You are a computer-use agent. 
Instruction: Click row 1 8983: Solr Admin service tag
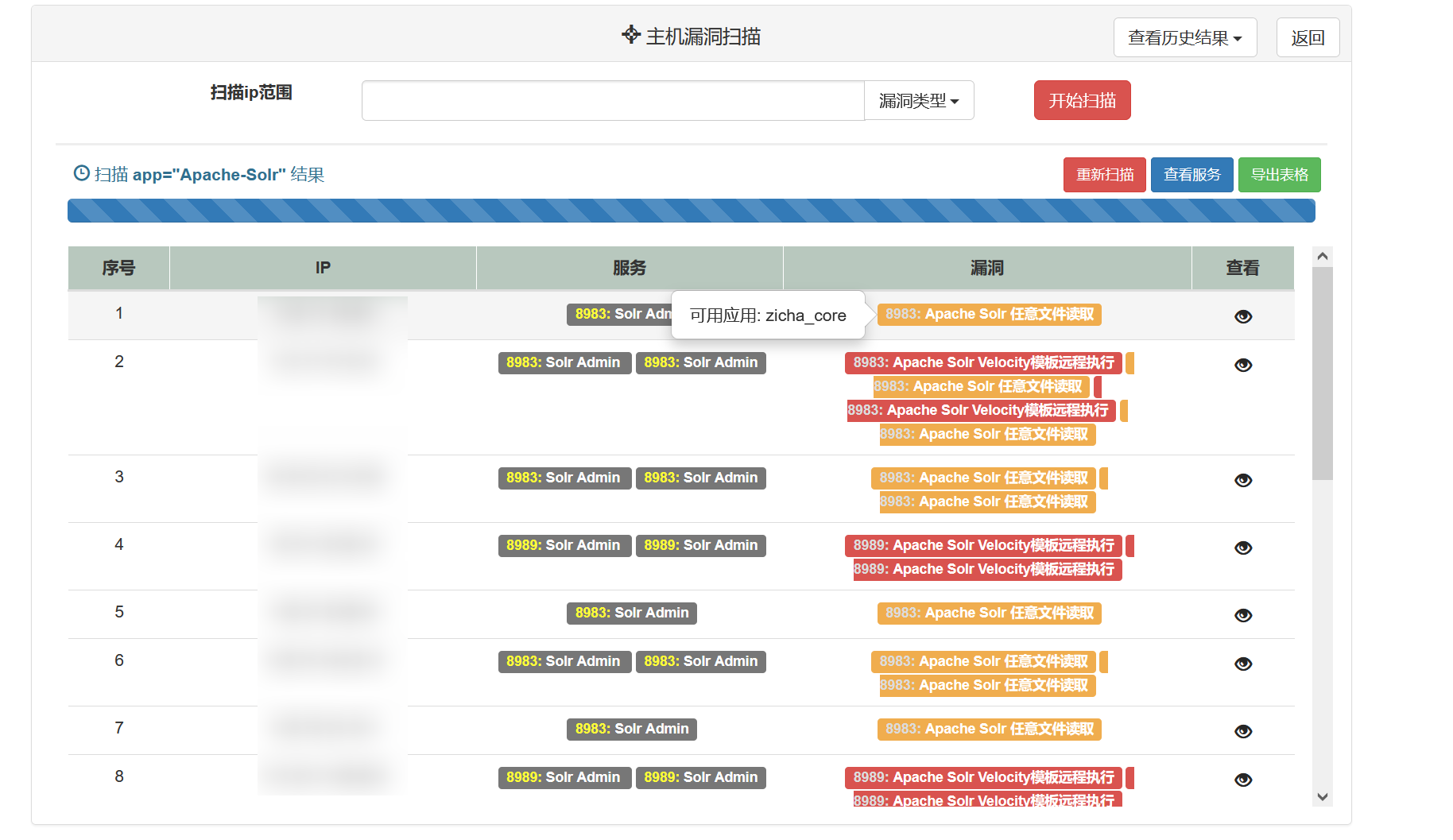click(620, 314)
